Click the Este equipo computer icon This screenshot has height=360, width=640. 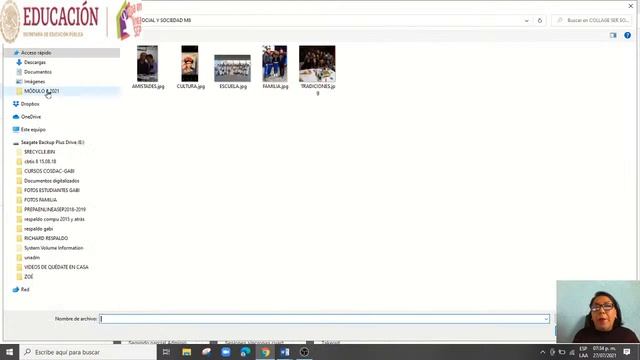click(x=16, y=129)
